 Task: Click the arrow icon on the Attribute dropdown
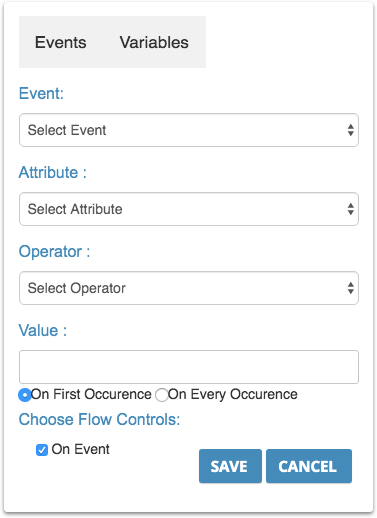[x=350, y=209]
